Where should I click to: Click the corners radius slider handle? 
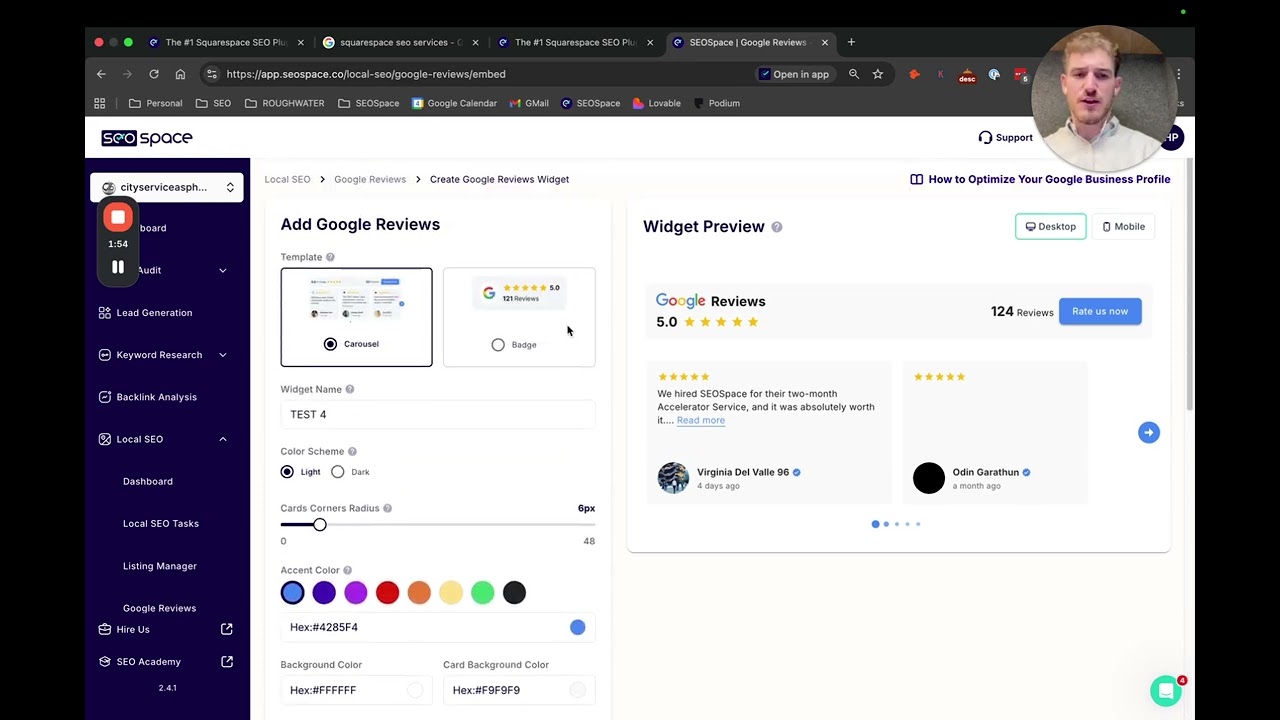(319, 525)
